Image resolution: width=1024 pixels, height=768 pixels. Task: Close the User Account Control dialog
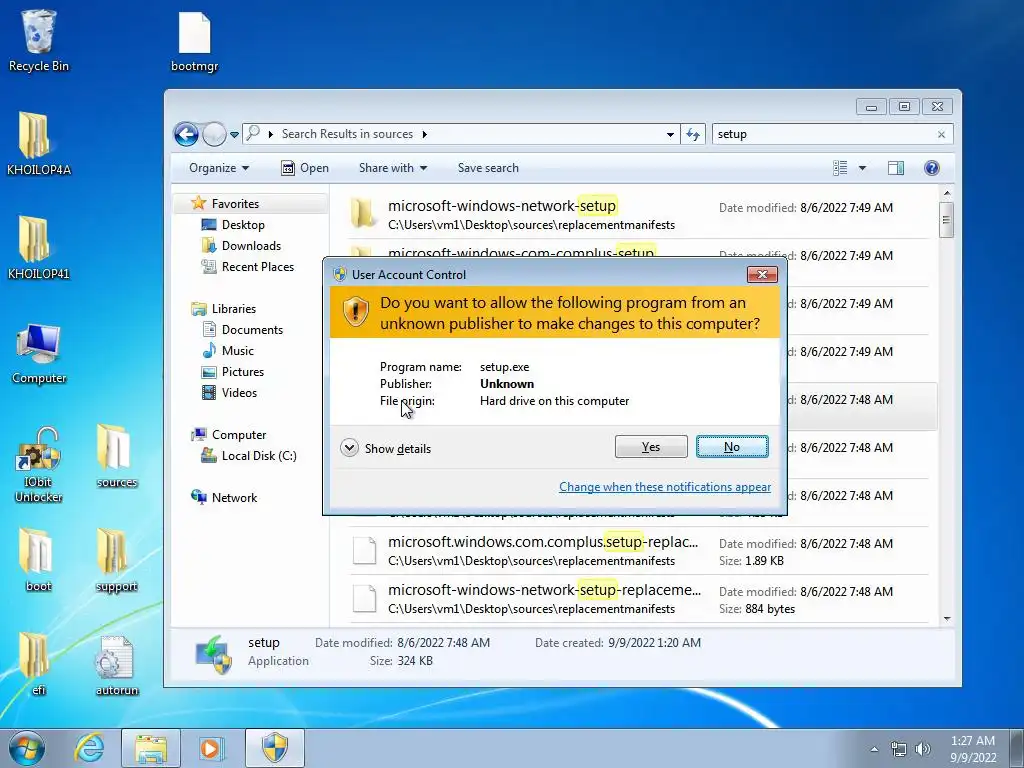[762, 274]
